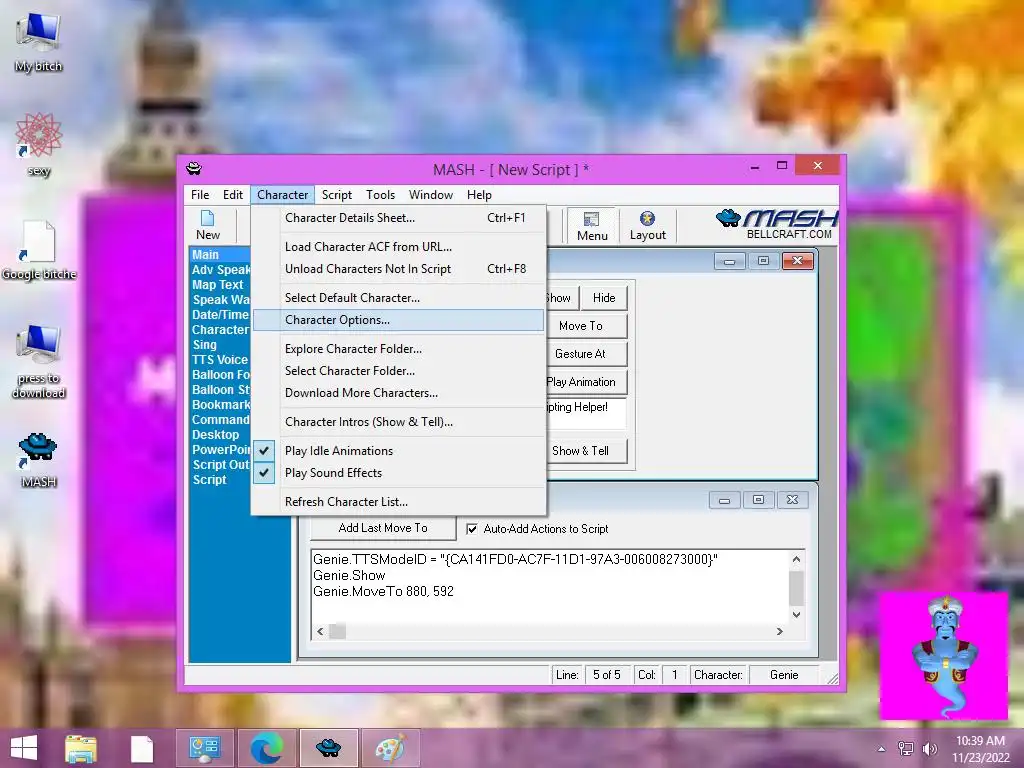Choose Character Details Sheet menu entry
The height and width of the screenshot is (768, 1024).
[398, 218]
